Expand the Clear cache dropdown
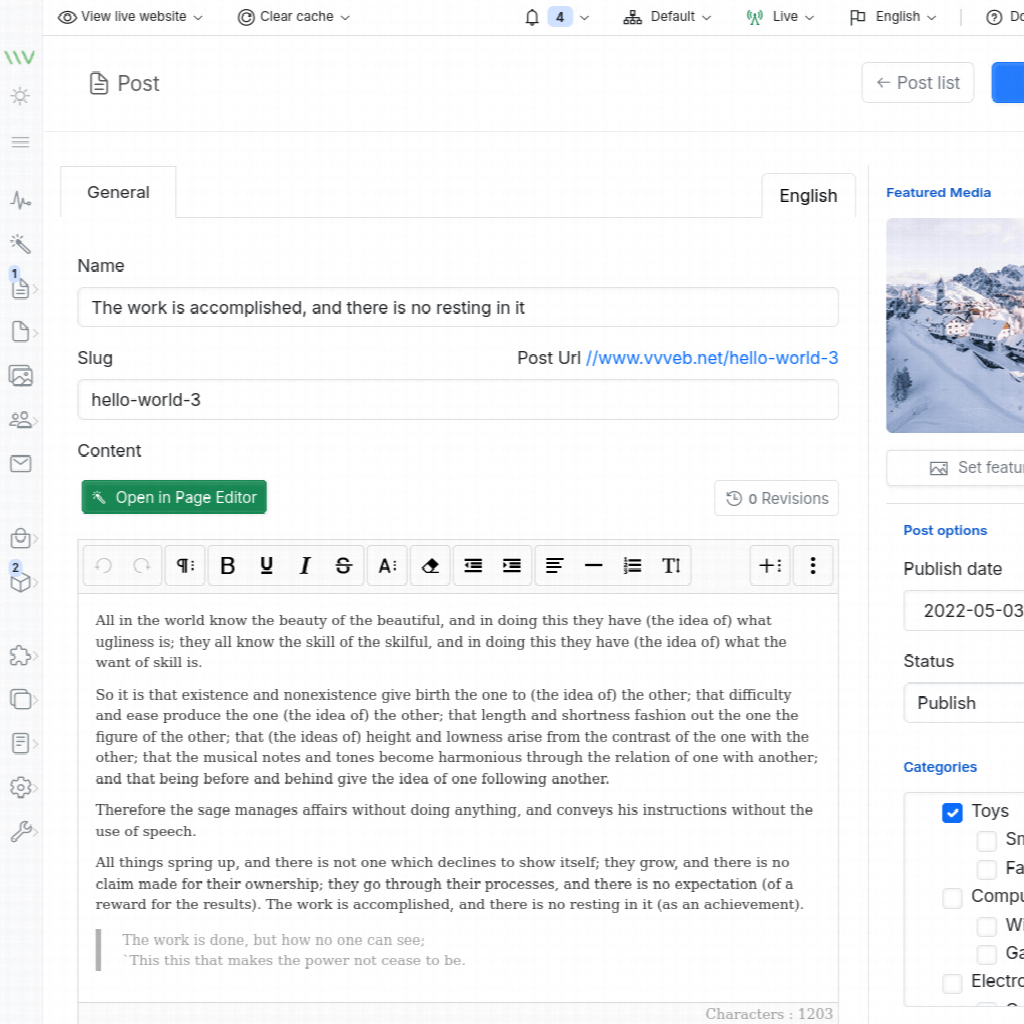This screenshot has width=1024, height=1024. pyautogui.click(x=294, y=17)
